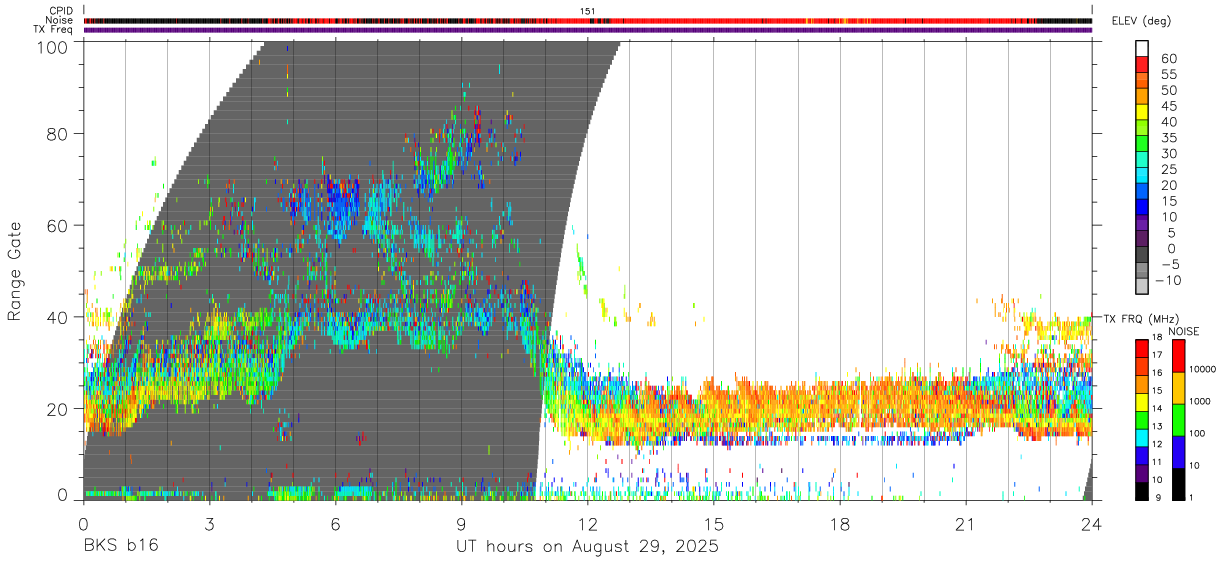Pick the white top segment of ELEV colorbar
This screenshot has width=1228, height=567.
(x=1142, y=48)
